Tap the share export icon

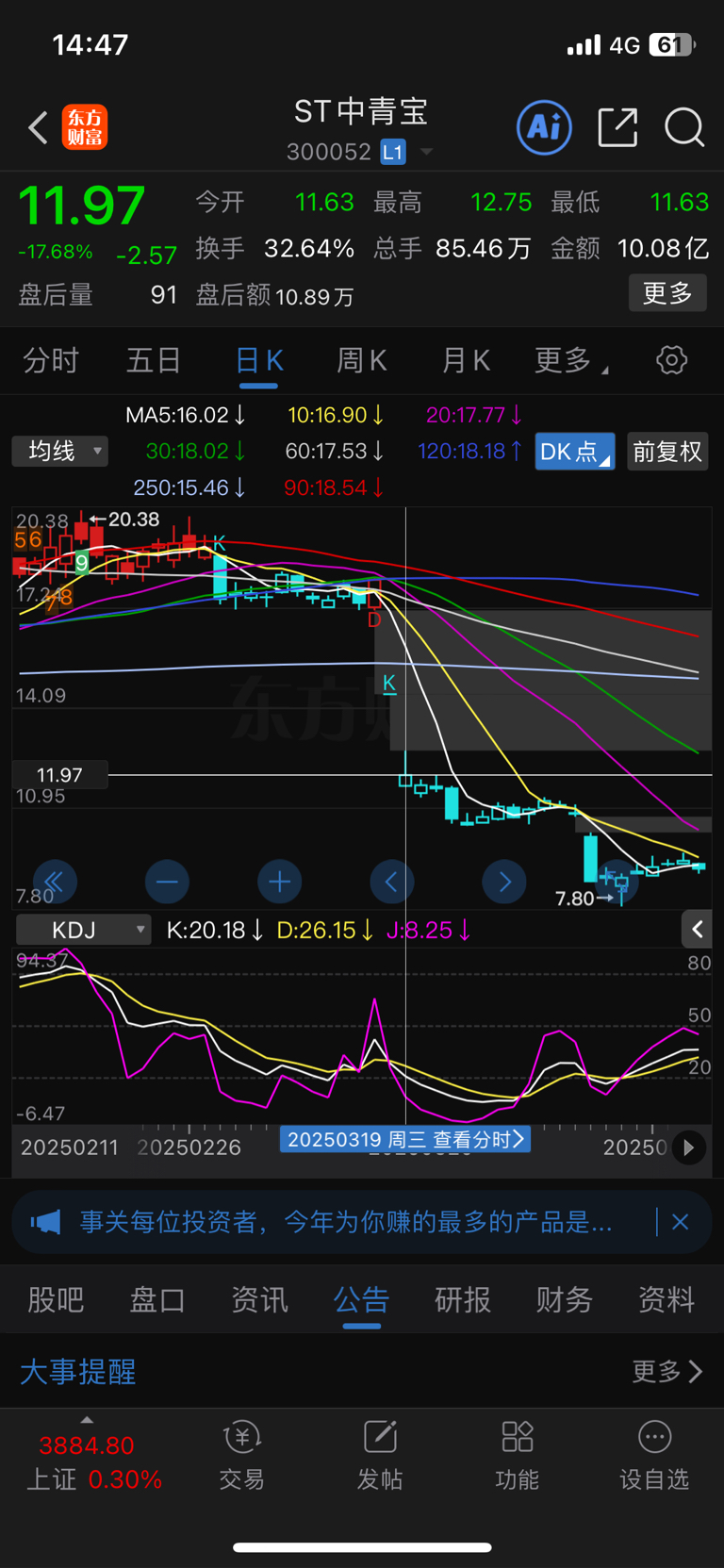click(617, 127)
